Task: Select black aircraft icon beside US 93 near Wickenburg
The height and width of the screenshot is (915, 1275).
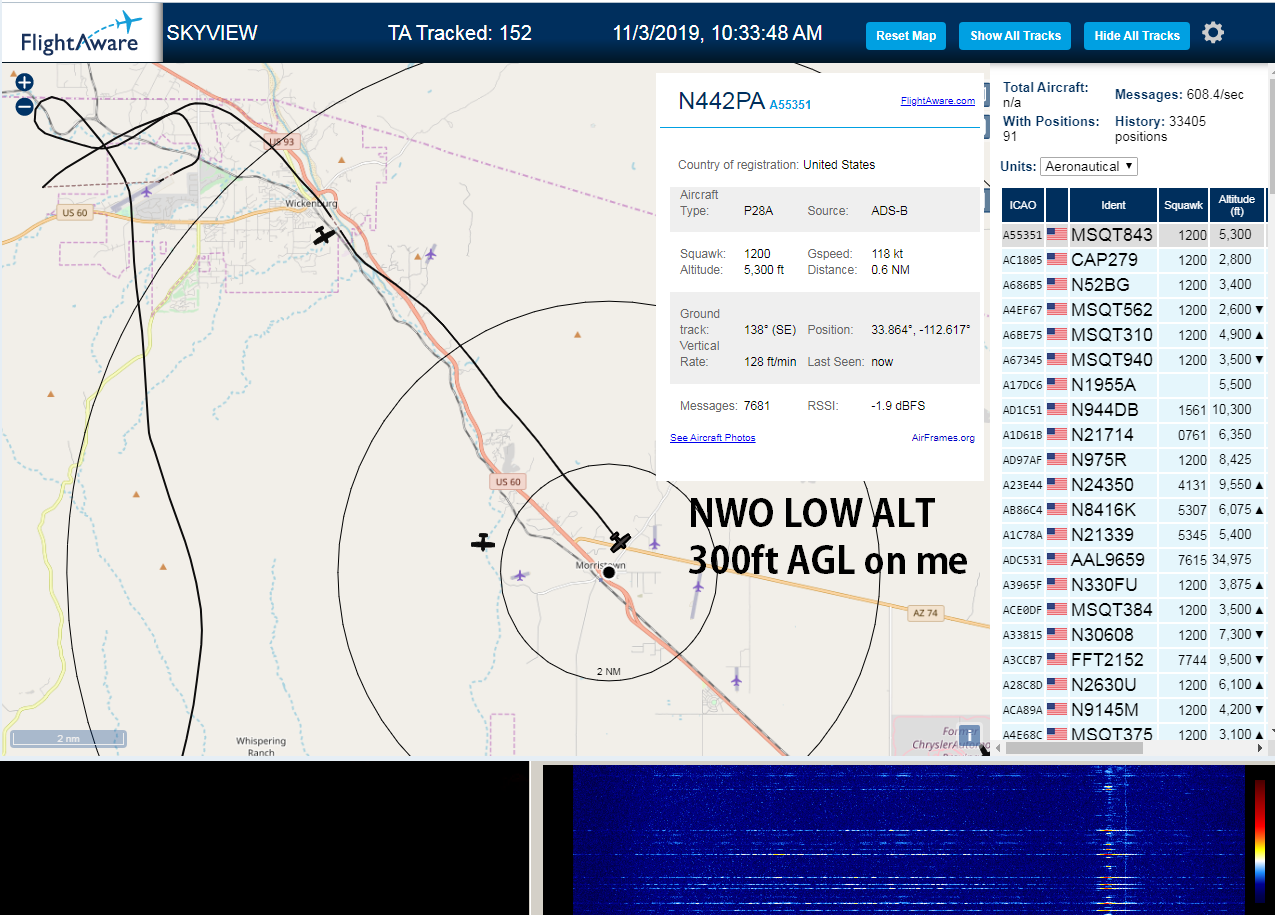Action: (x=323, y=236)
